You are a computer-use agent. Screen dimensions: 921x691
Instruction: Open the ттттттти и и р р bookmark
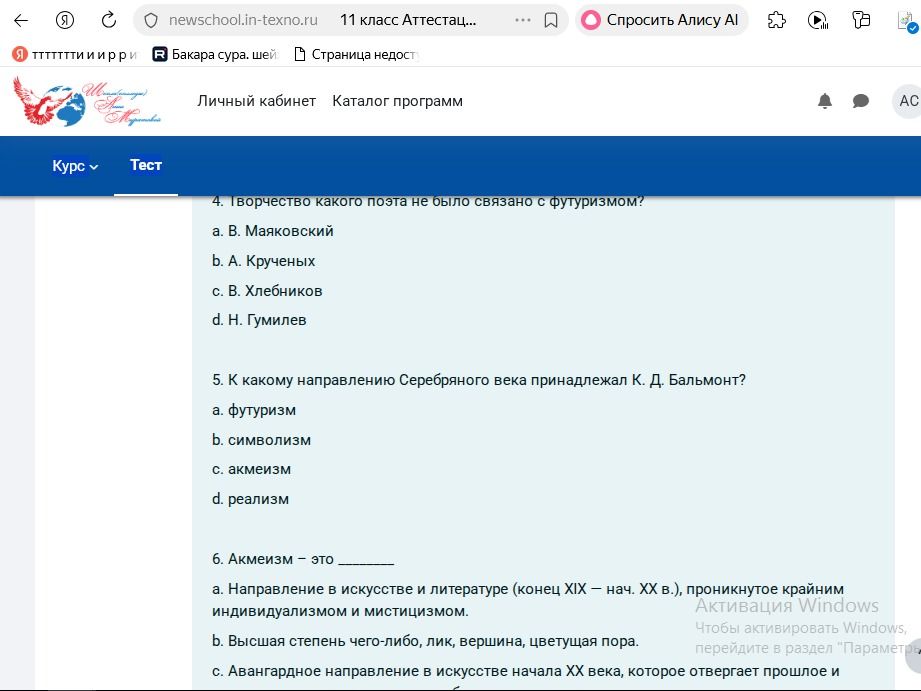(75, 55)
